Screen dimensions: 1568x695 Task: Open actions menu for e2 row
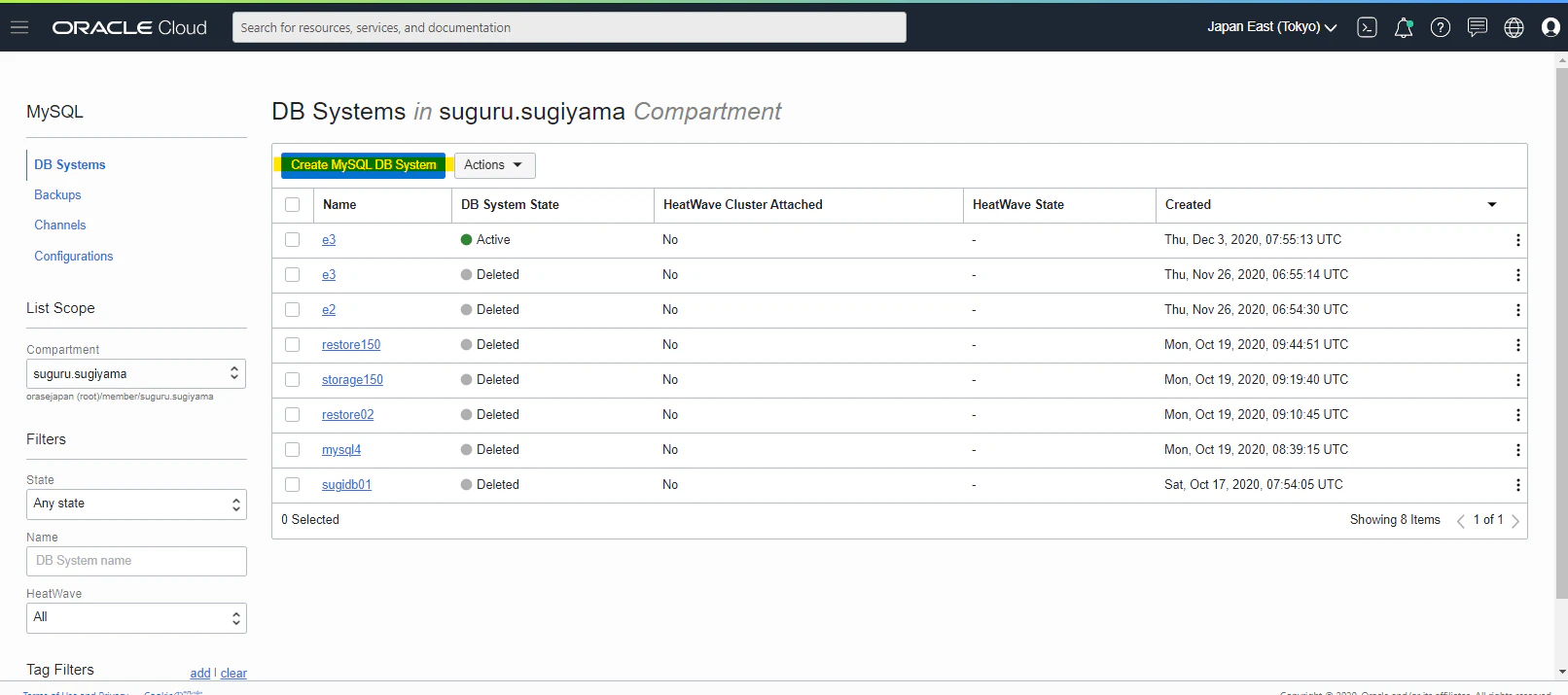click(x=1517, y=310)
